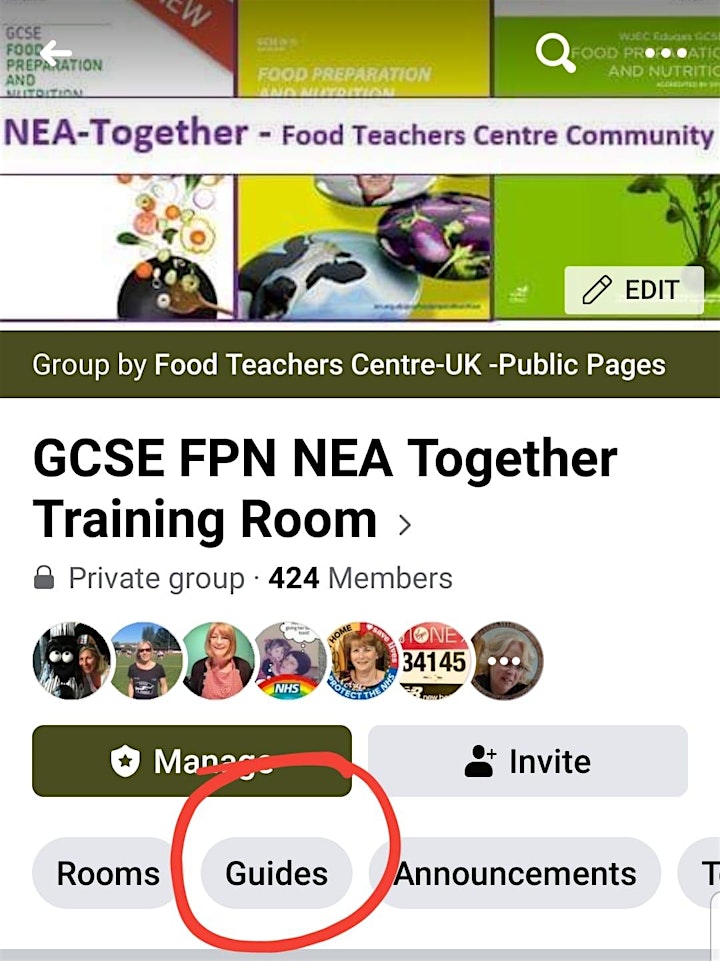
Task: Open the three-dot more options menu
Action: coord(666,53)
